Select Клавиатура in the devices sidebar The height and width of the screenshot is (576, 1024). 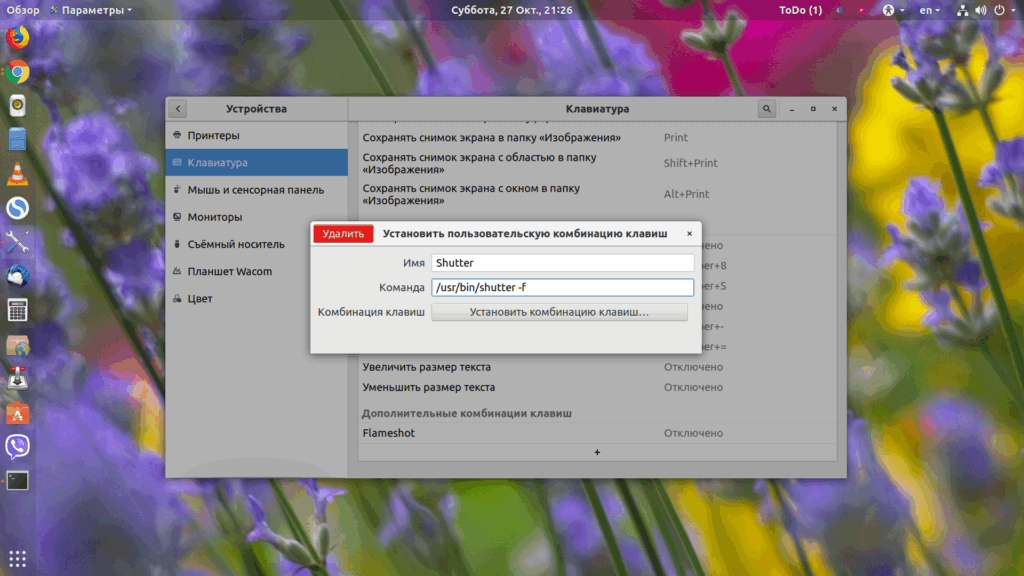click(x=257, y=163)
